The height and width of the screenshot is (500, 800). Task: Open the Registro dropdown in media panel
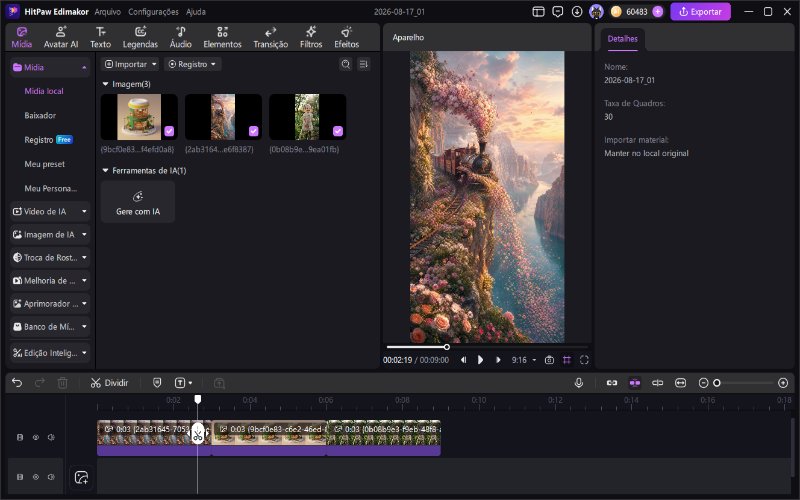[192, 64]
